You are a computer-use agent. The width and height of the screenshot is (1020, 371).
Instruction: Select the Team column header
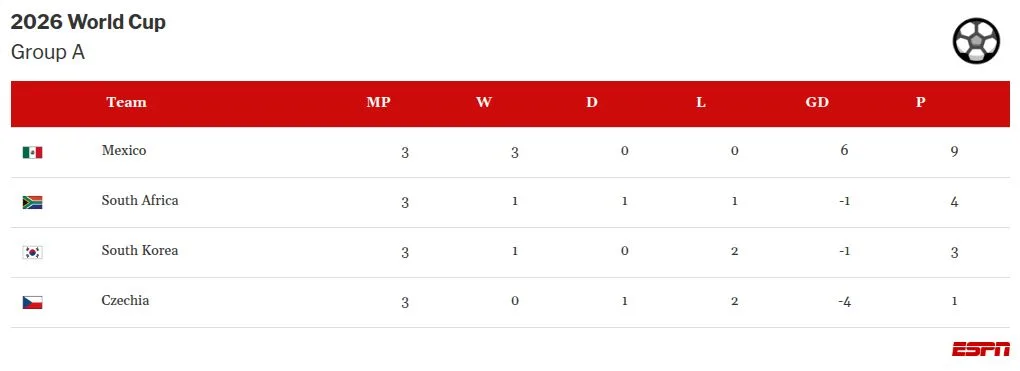(x=126, y=102)
